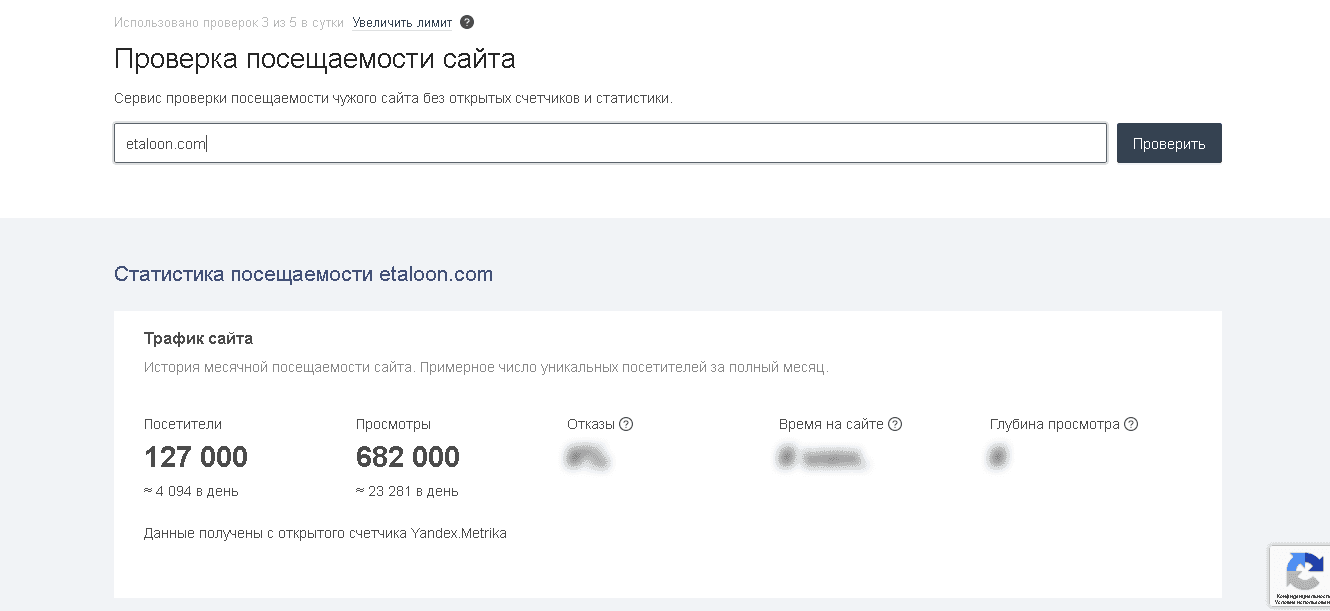Click the question mark icon beside Отказы

(x=626, y=423)
